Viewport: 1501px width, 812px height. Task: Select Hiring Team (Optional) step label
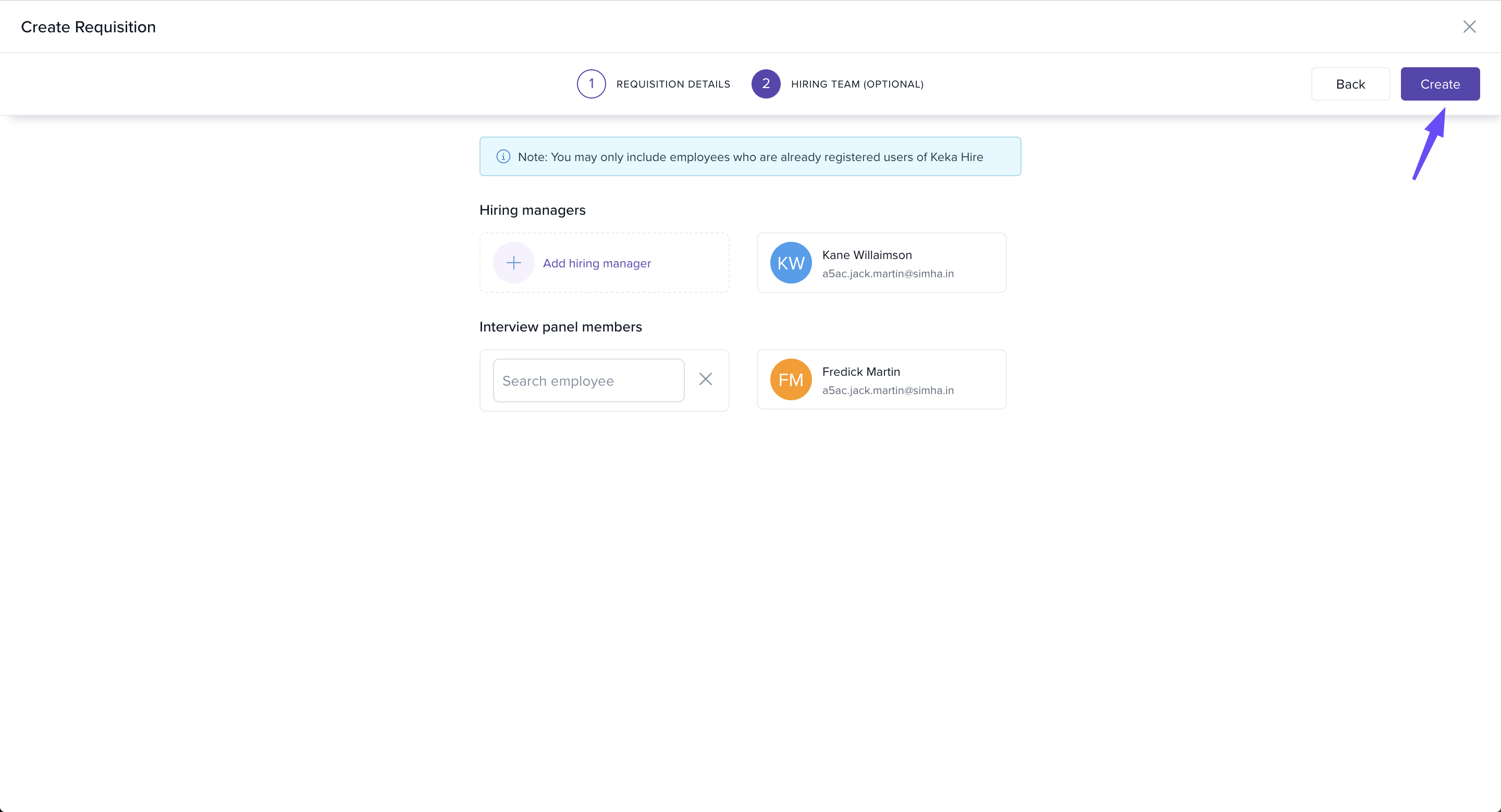[x=856, y=84]
